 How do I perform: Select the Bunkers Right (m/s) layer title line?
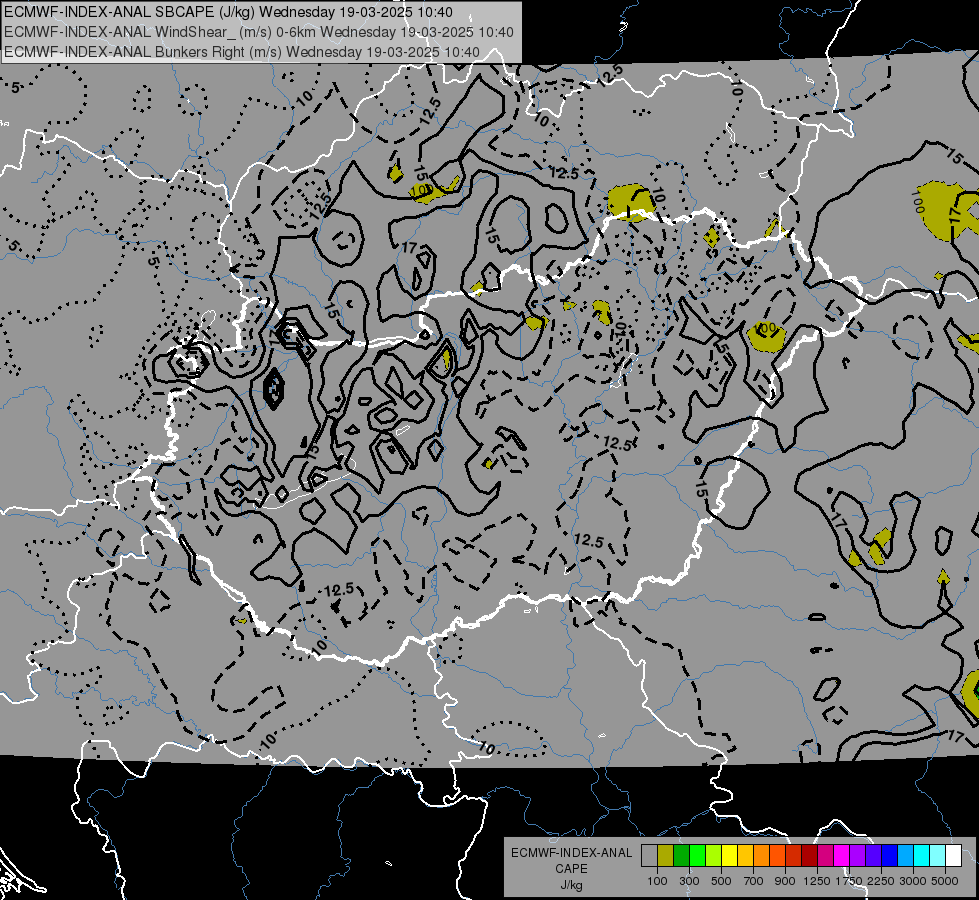pyautogui.click(x=242, y=52)
